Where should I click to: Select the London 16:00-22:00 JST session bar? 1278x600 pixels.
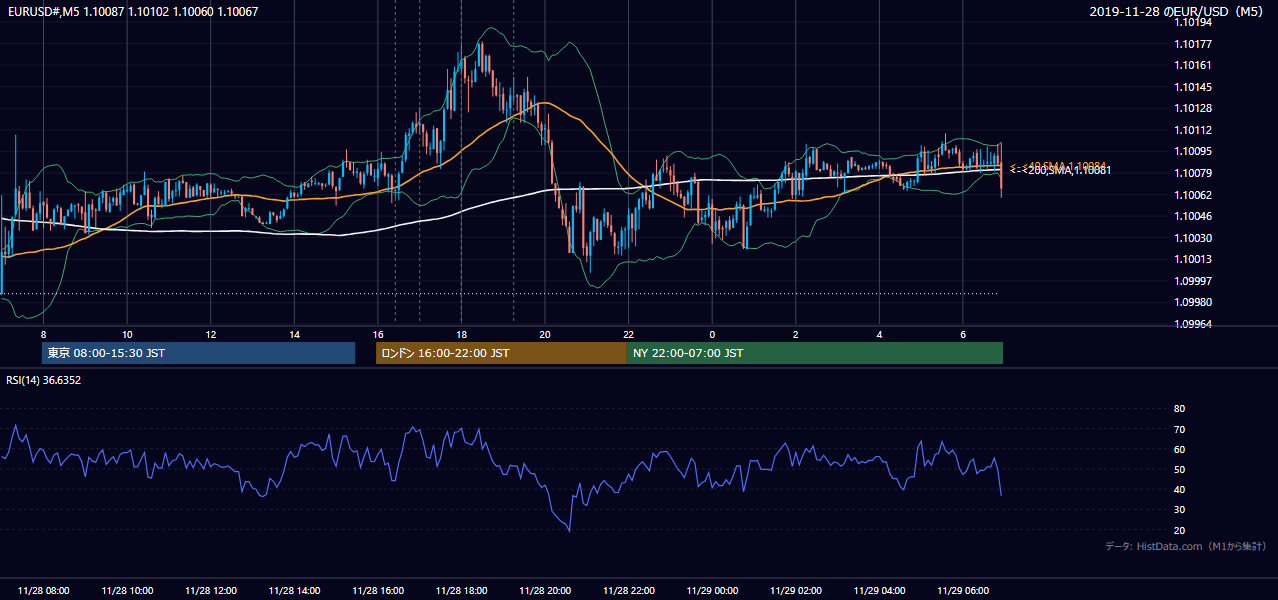(x=501, y=353)
